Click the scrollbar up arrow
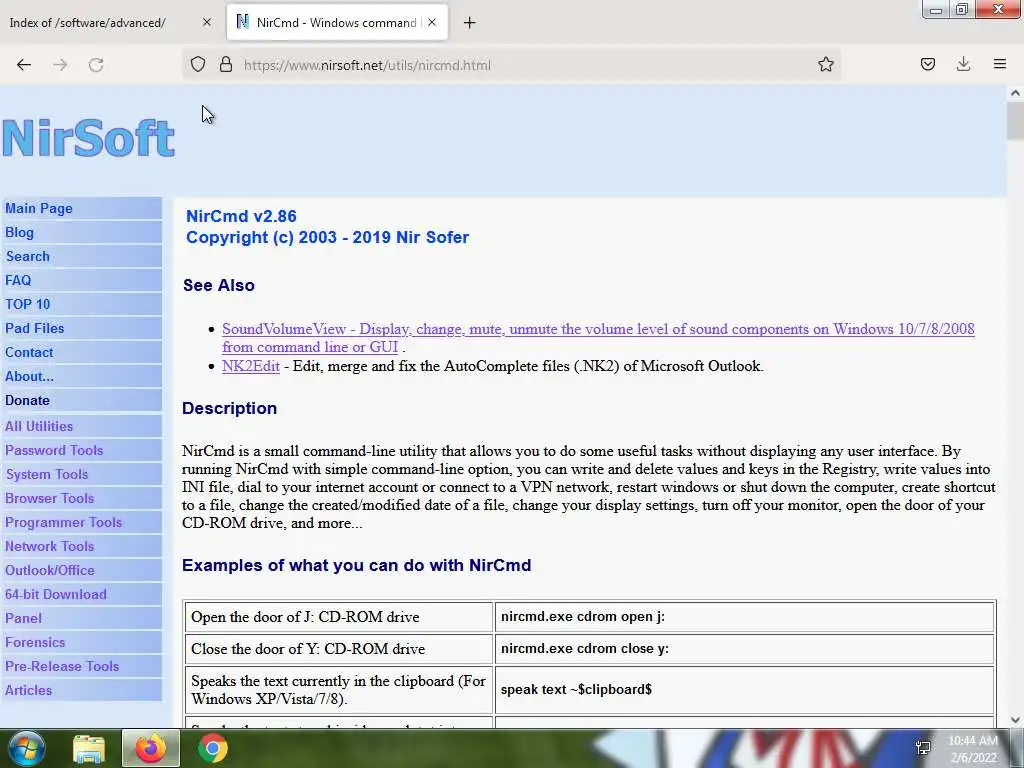The height and width of the screenshot is (768, 1024). click(x=1015, y=93)
